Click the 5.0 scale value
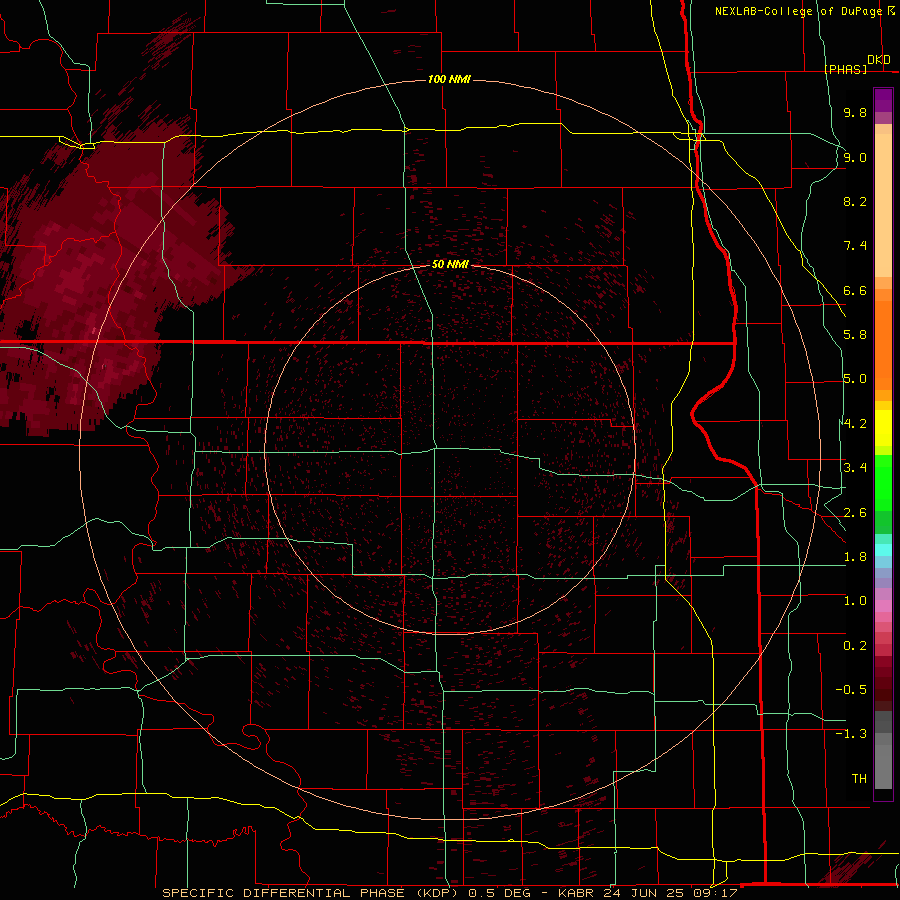The image size is (900, 900). click(x=855, y=379)
